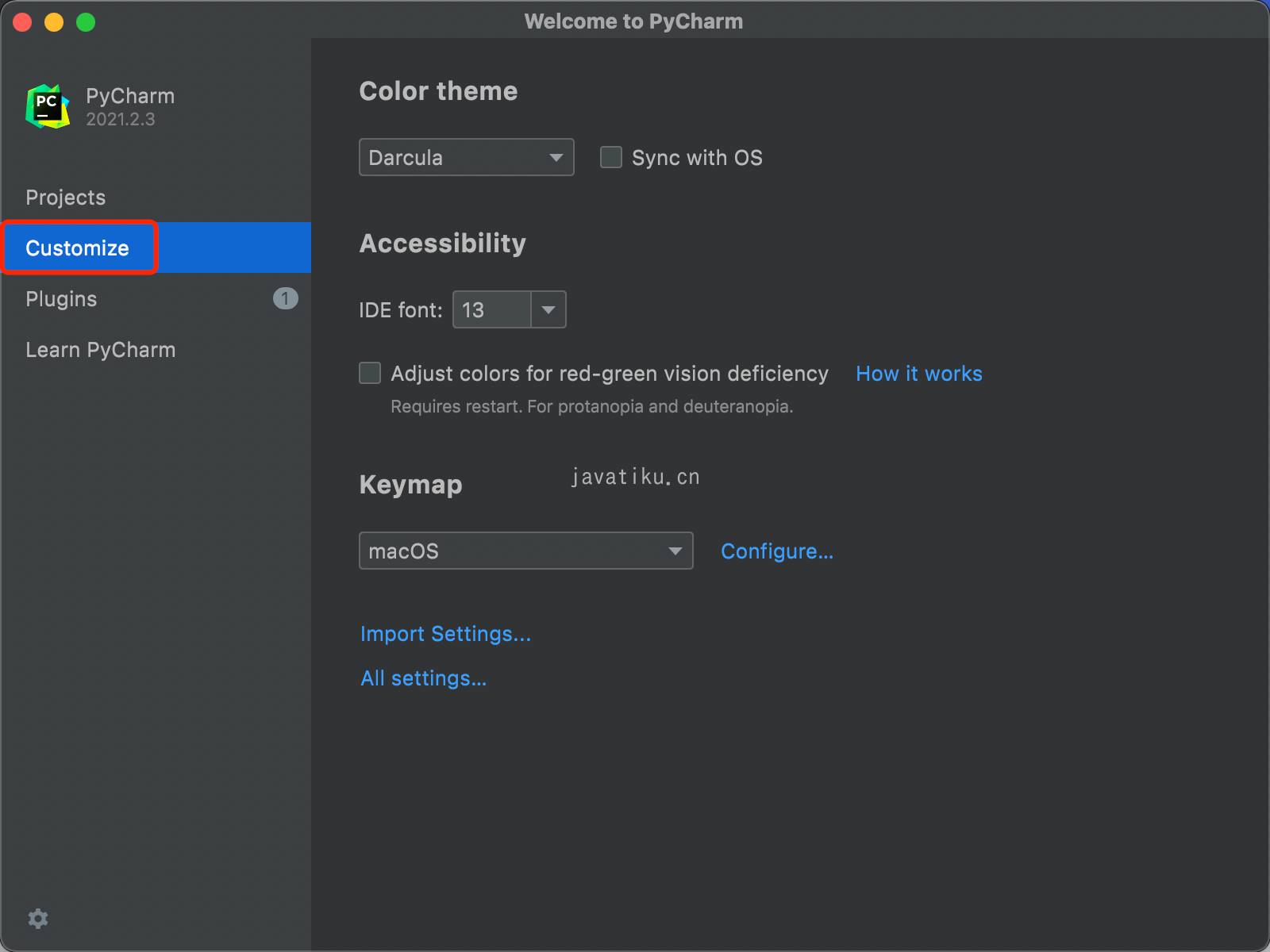Enable Sync with OS checkbox
The height and width of the screenshot is (952, 1270).
click(x=611, y=157)
